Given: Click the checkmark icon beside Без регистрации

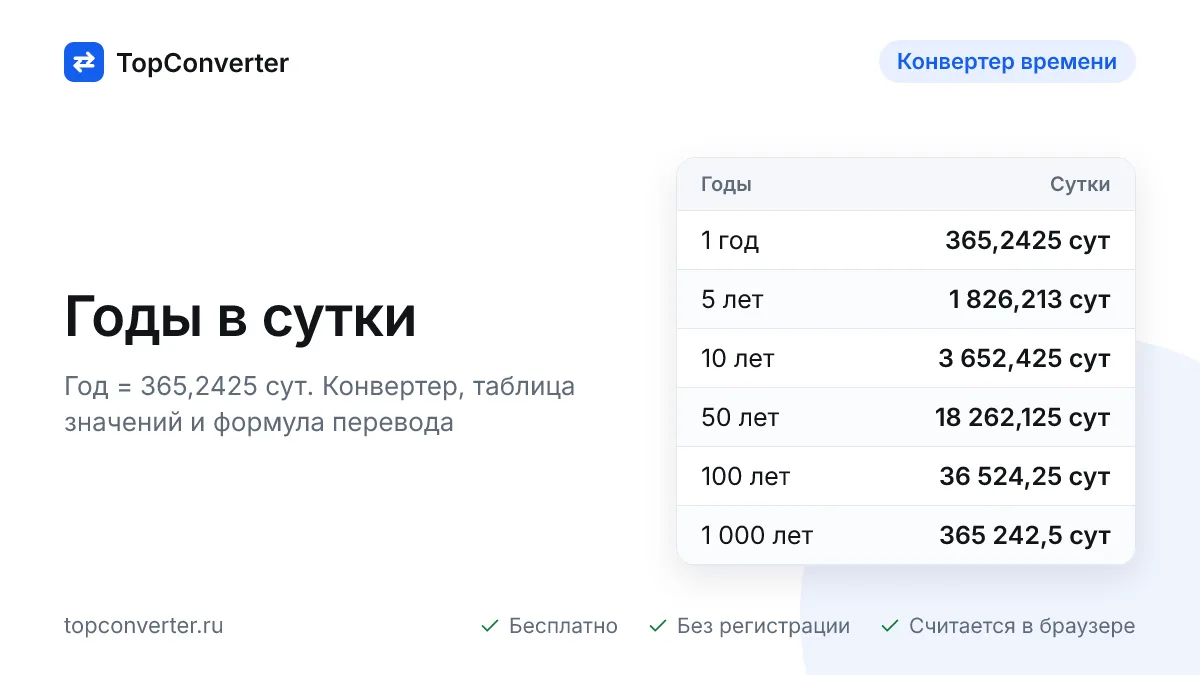Looking at the screenshot, I should point(658,626).
